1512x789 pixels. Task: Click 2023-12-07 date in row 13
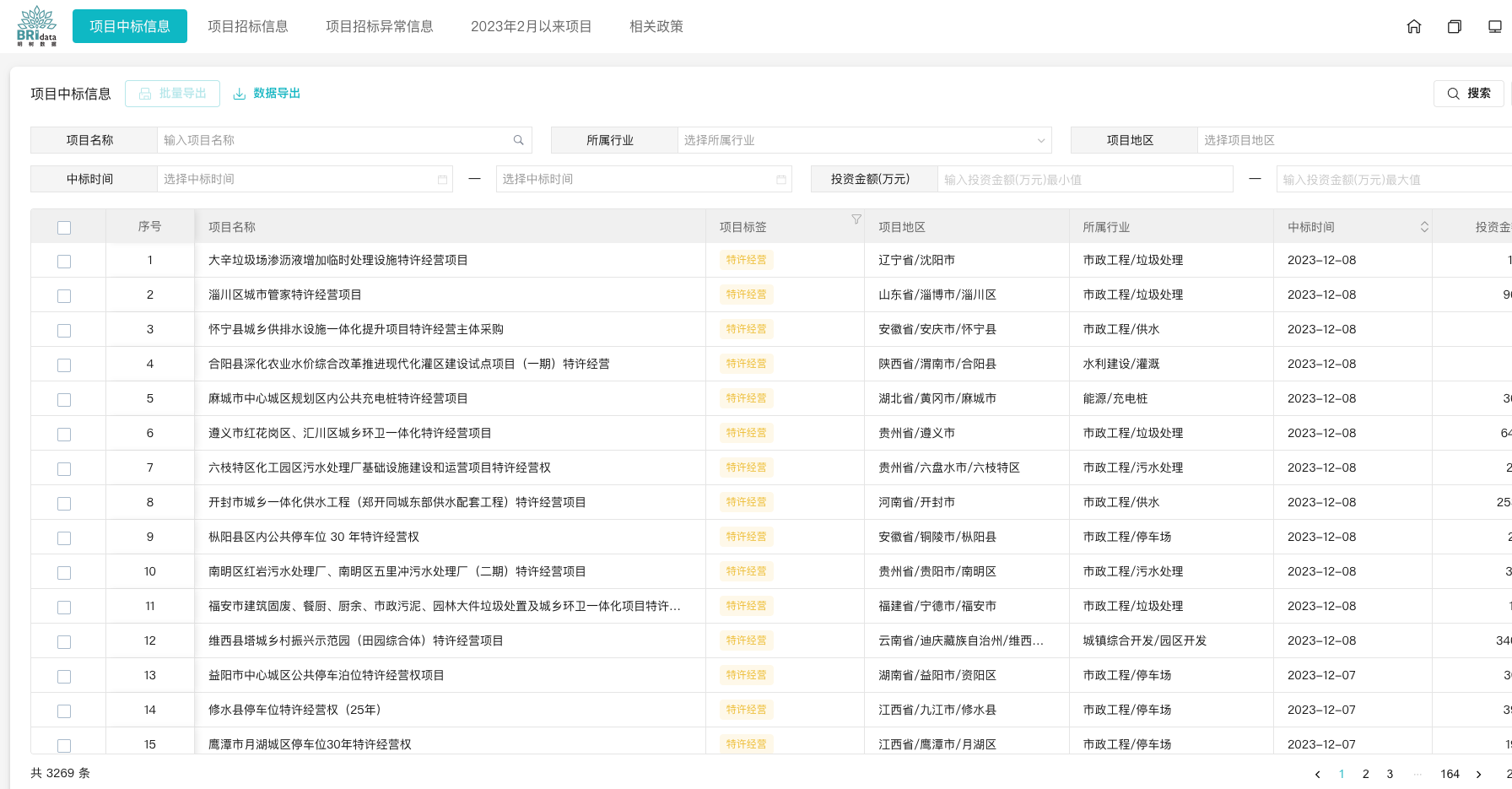[x=1322, y=675]
